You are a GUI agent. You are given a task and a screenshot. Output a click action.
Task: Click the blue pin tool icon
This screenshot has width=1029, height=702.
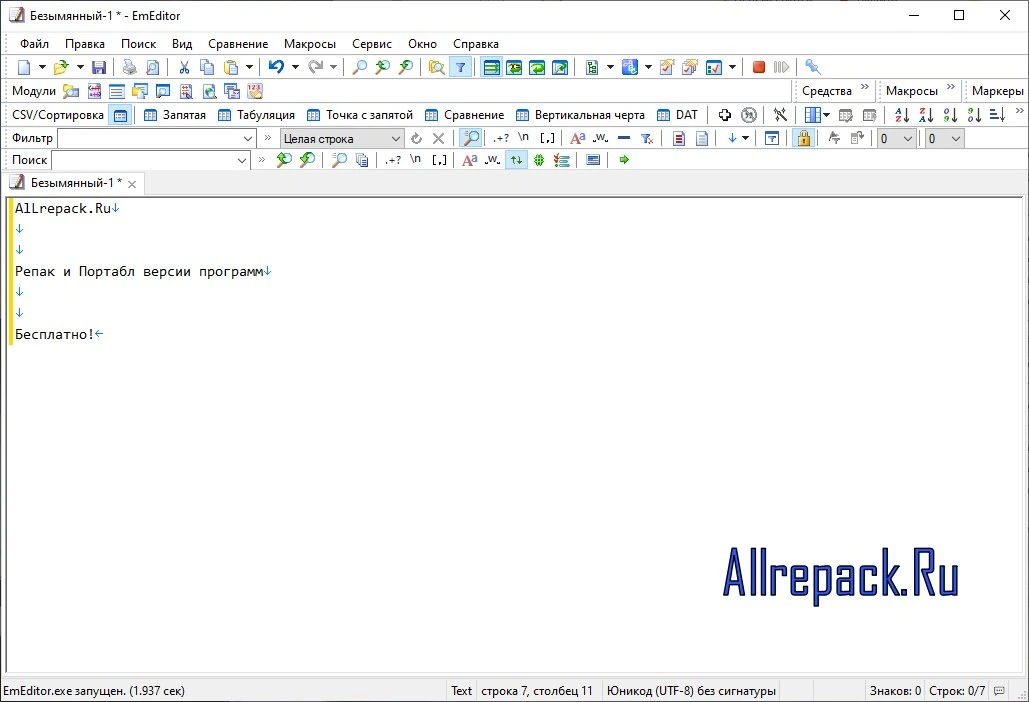[812, 67]
